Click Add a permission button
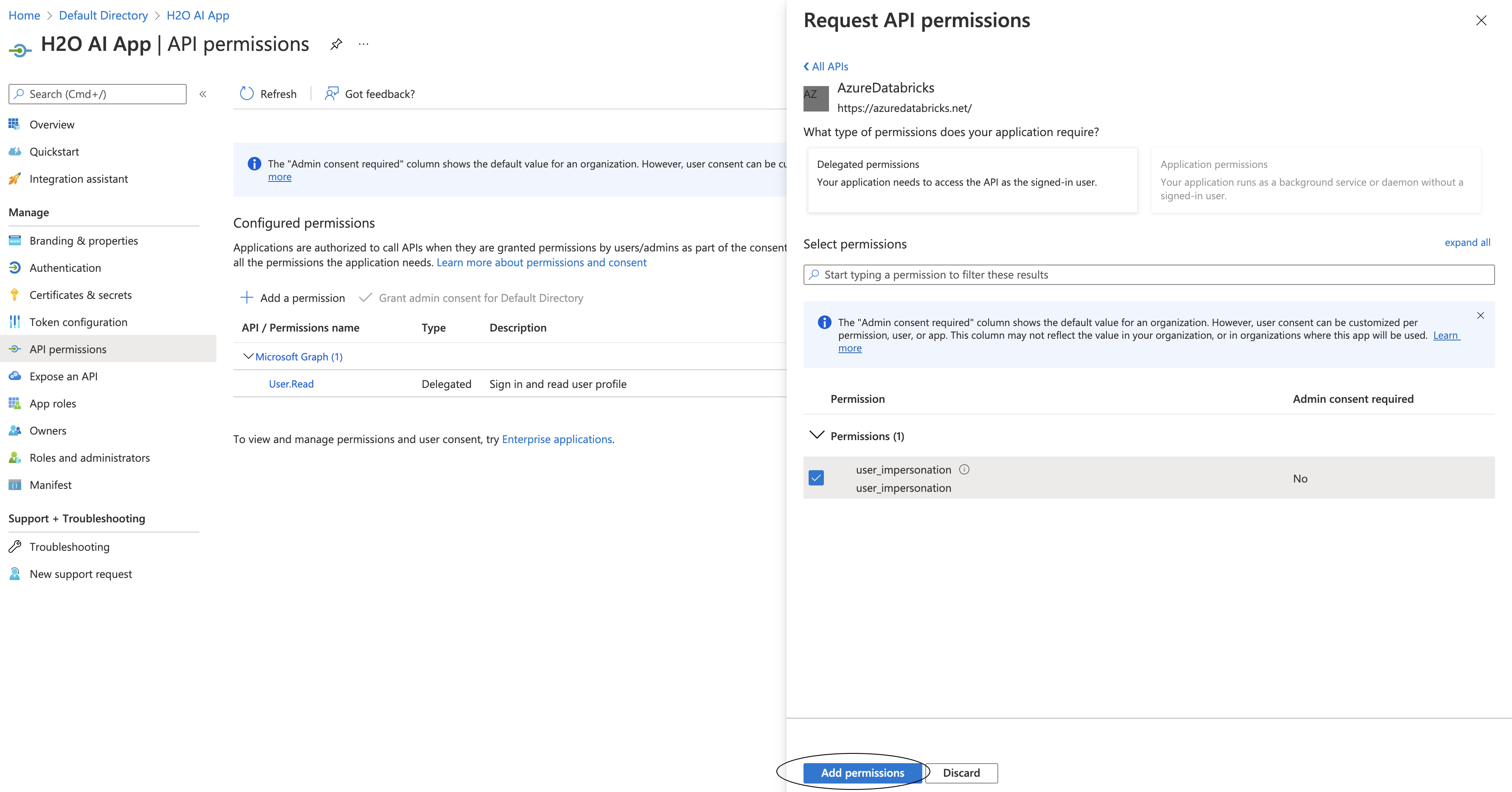The height and width of the screenshot is (792, 1512). [292, 298]
